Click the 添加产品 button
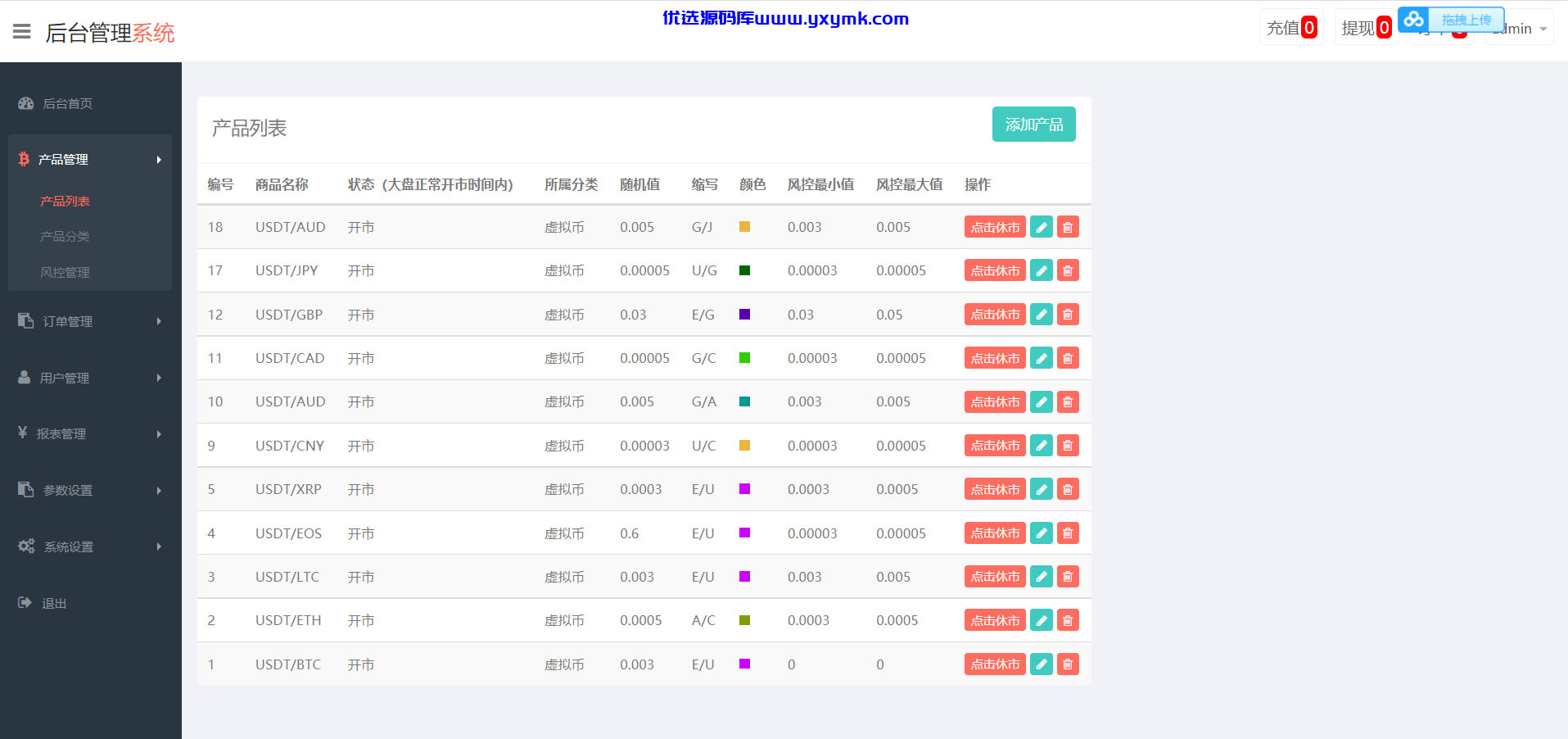Image resolution: width=1568 pixels, height=739 pixels. (x=1034, y=125)
